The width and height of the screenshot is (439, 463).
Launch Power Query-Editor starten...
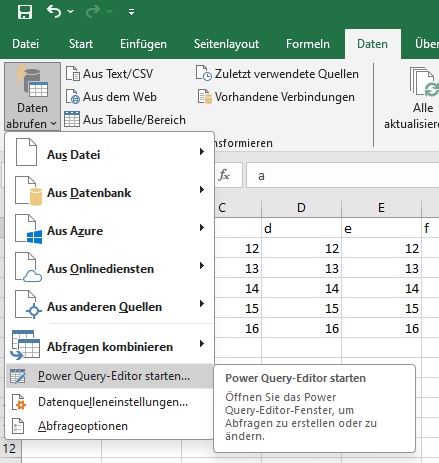click(109, 376)
